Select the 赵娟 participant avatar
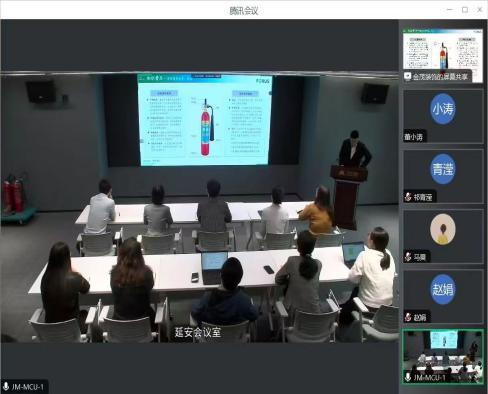The image size is (488, 394). [443, 289]
